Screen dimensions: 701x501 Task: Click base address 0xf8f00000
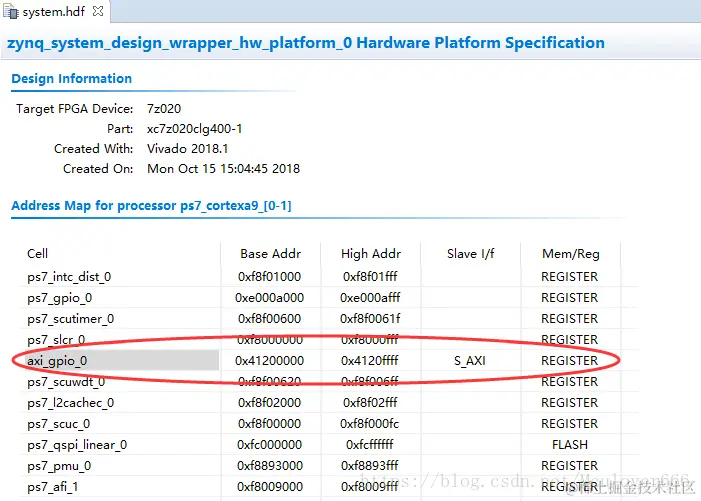pyautogui.click(x=270, y=424)
